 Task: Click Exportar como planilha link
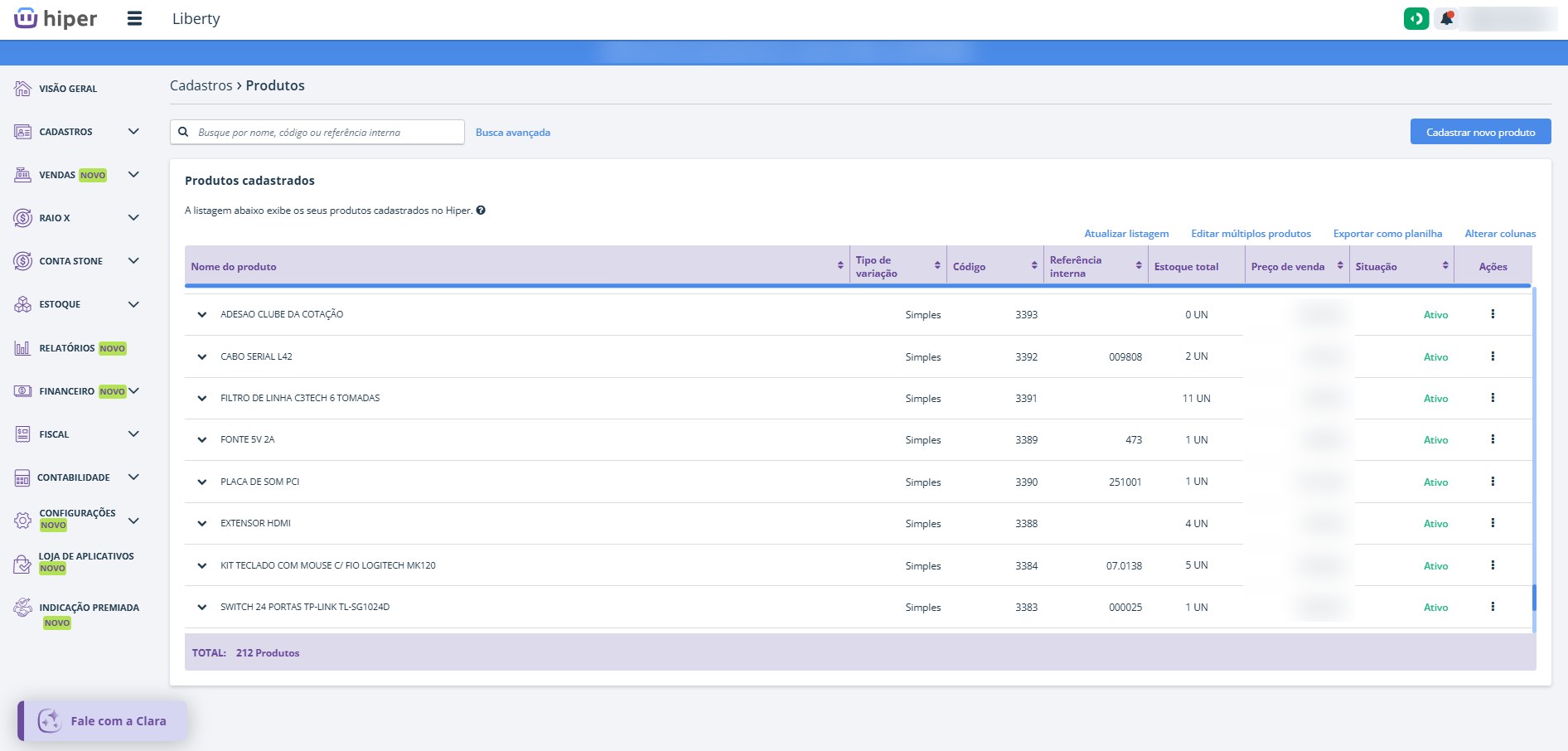pos(1387,234)
